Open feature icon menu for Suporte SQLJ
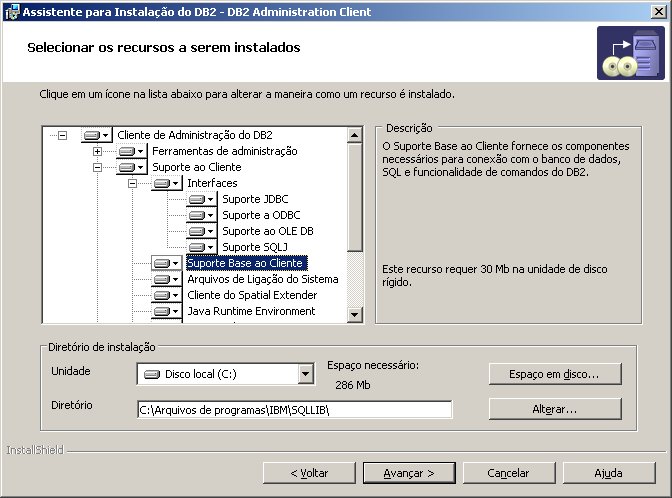Image resolution: width=672 pixels, height=498 pixels. pyautogui.click(x=202, y=247)
